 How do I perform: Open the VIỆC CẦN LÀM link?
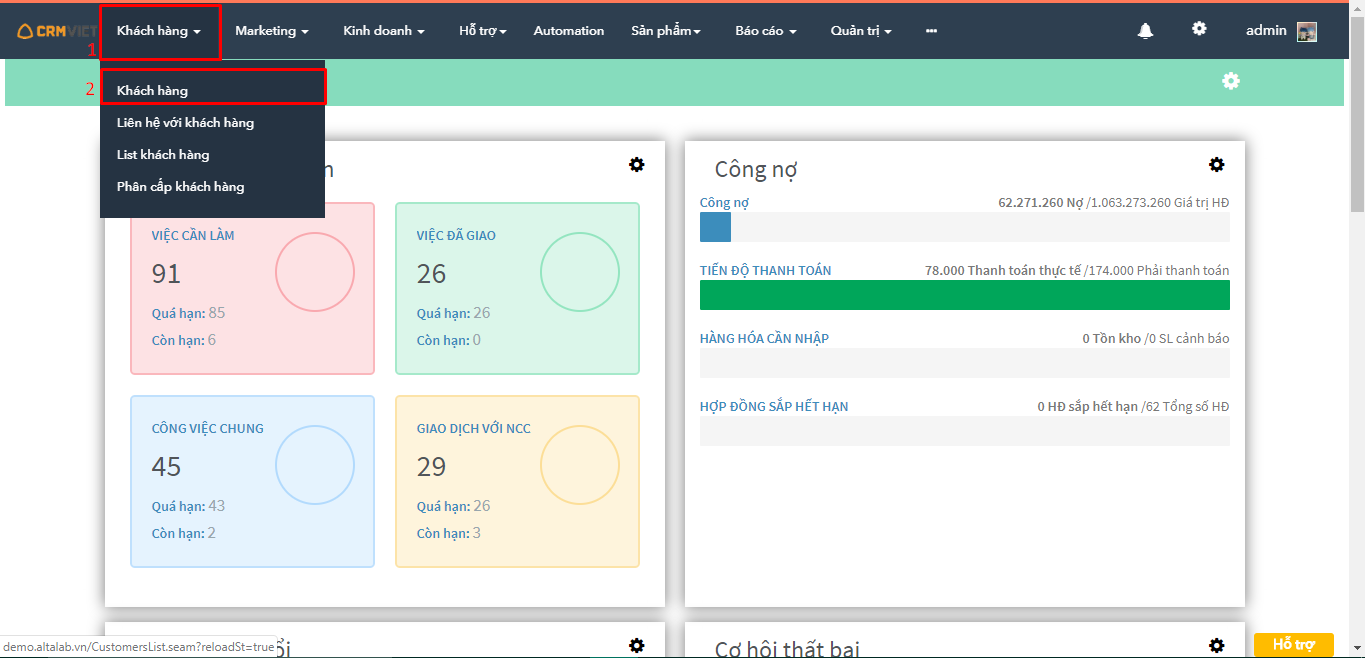(x=193, y=236)
